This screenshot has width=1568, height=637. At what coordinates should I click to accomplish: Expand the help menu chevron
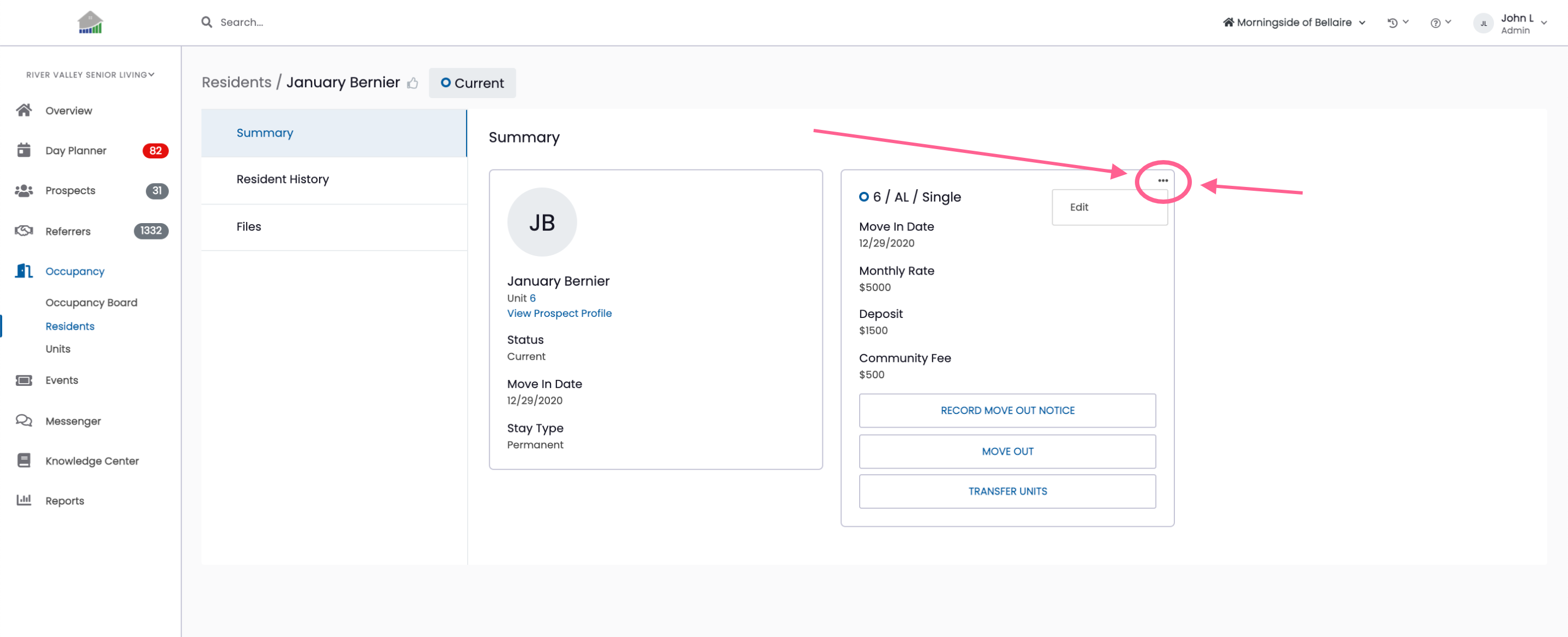click(1448, 22)
